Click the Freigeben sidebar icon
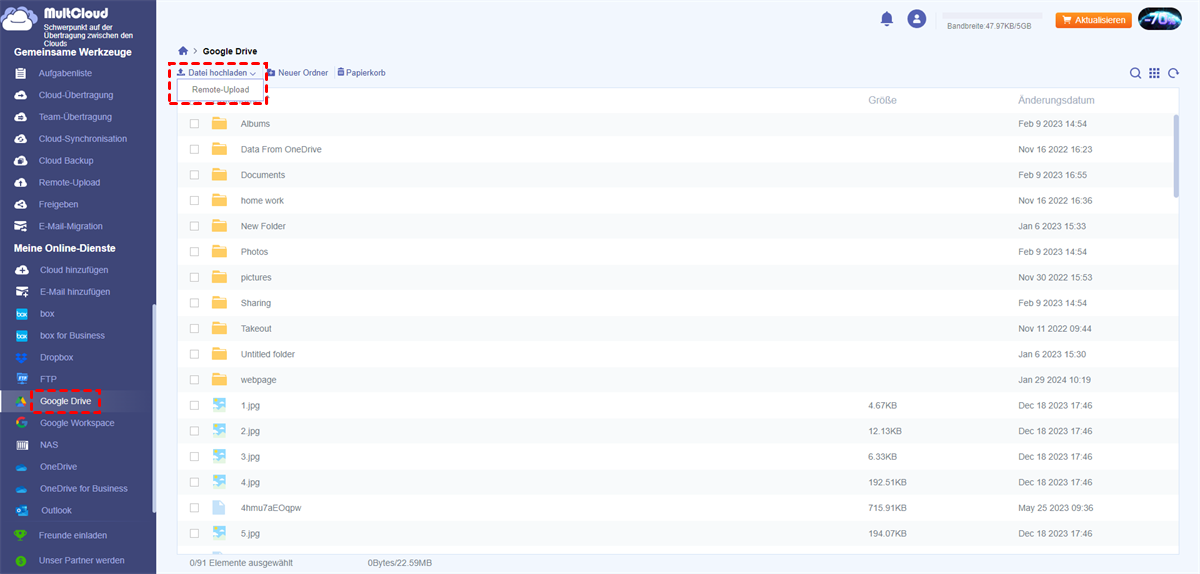Viewport: 1200px width, 574px height. (x=20, y=204)
